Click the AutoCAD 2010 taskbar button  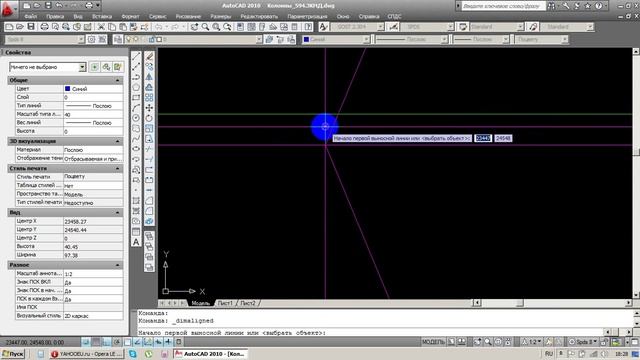pos(211,354)
